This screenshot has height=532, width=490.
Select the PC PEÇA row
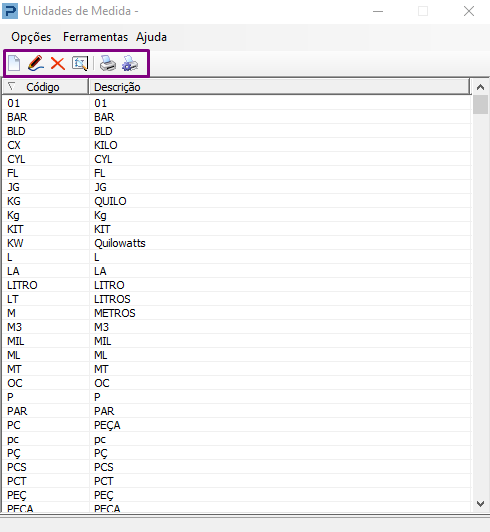point(237,425)
